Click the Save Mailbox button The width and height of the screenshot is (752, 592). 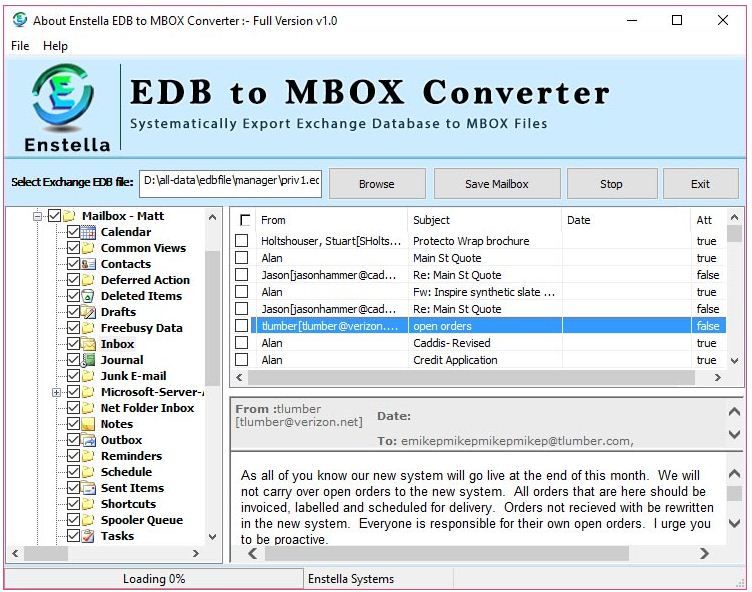[497, 184]
